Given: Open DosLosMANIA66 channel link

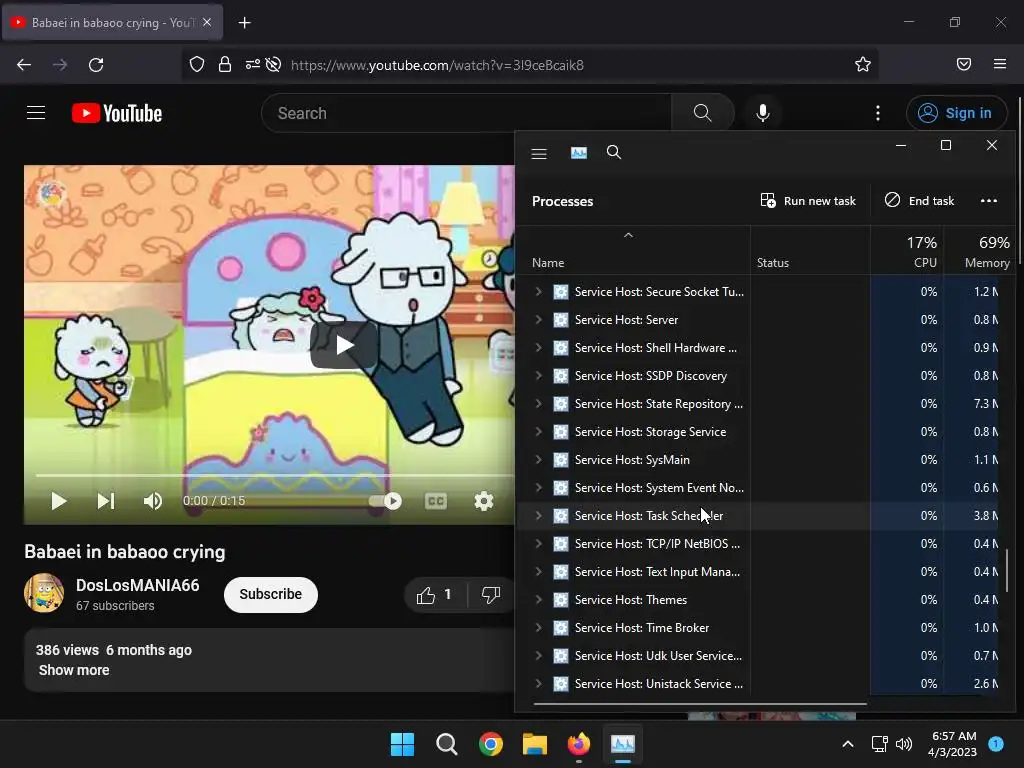Looking at the screenshot, I should click(137, 585).
